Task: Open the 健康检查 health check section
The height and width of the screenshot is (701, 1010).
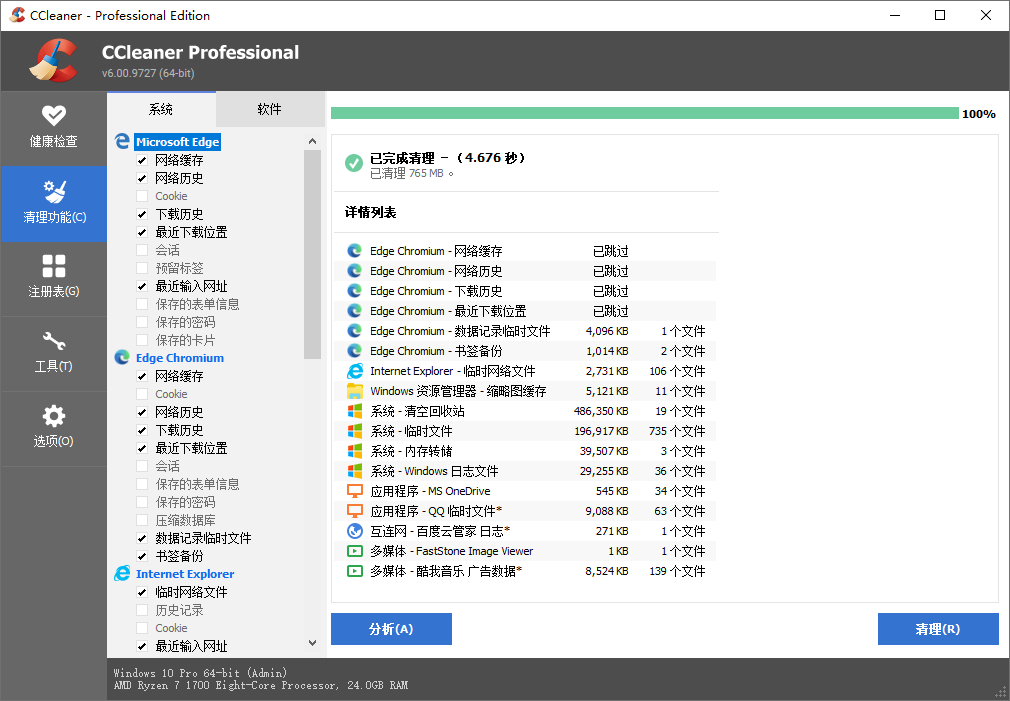Action: tap(53, 128)
